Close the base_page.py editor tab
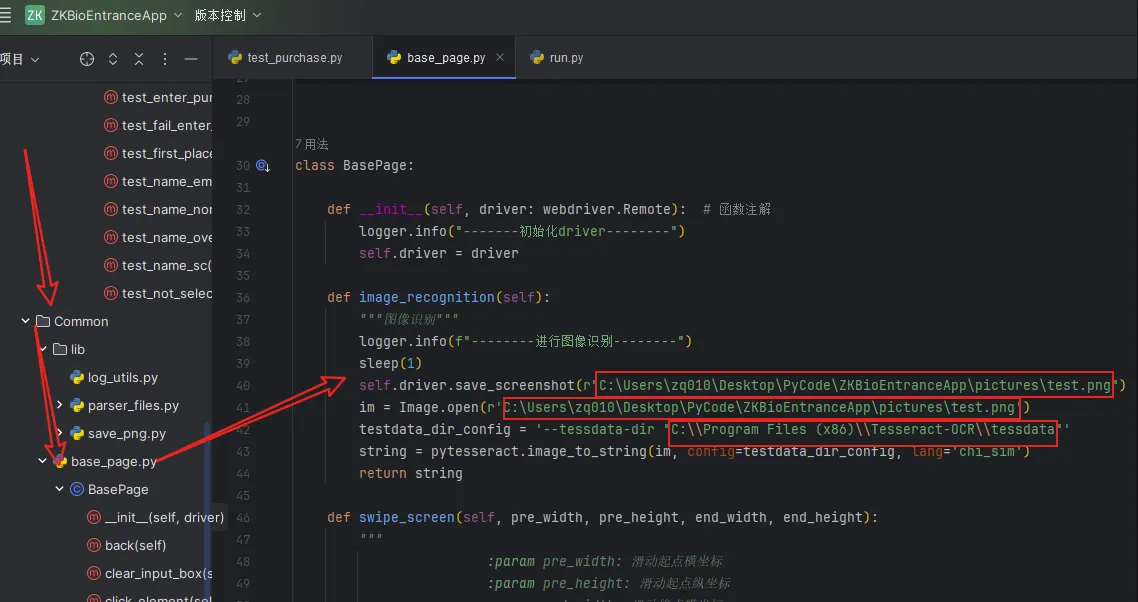The width and height of the screenshot is (1138, 602). tap(502, 58)
